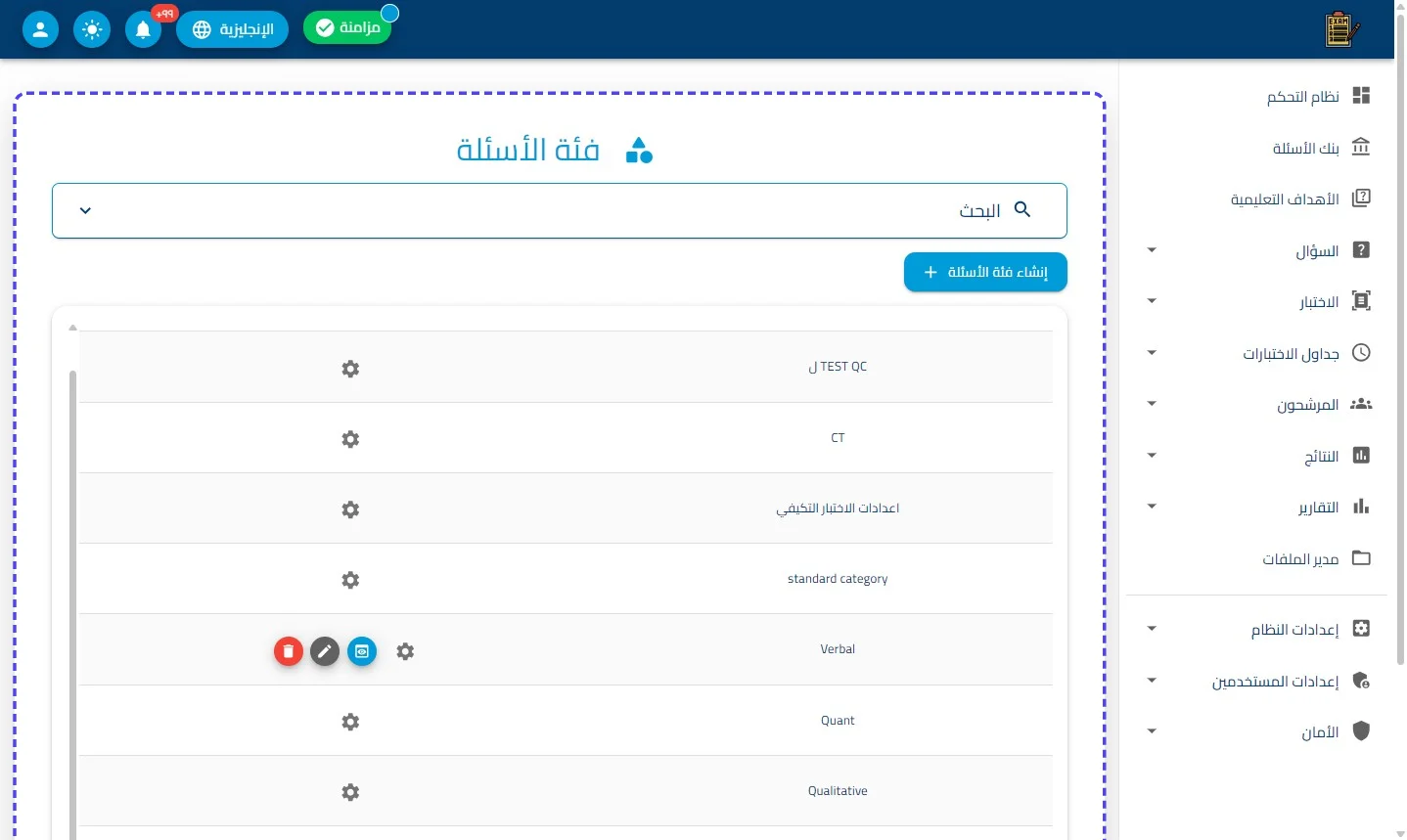Switch language with the الإنجليزية button
This screenshot has height=840, width=1407.
coord(233,29)
